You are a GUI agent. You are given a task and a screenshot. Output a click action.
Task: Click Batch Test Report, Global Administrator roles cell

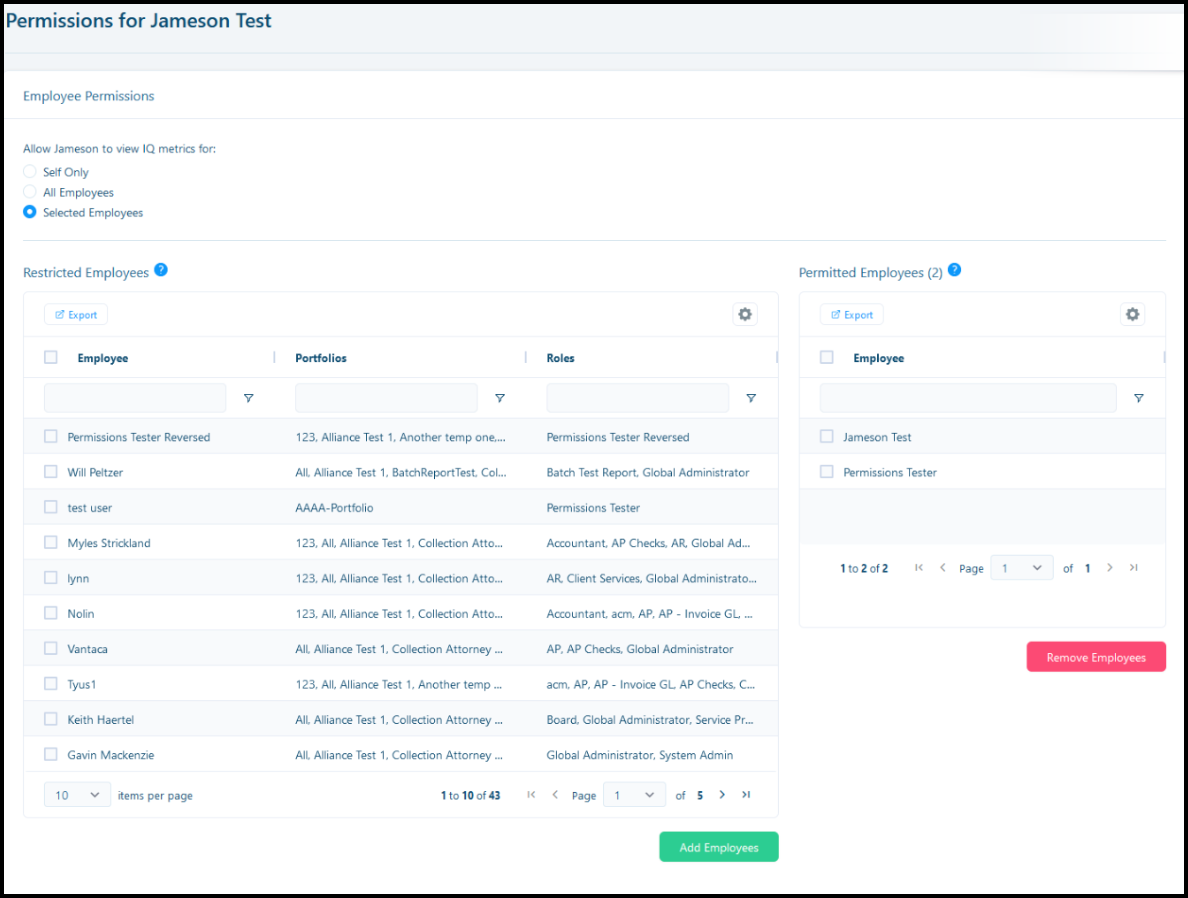648,472
